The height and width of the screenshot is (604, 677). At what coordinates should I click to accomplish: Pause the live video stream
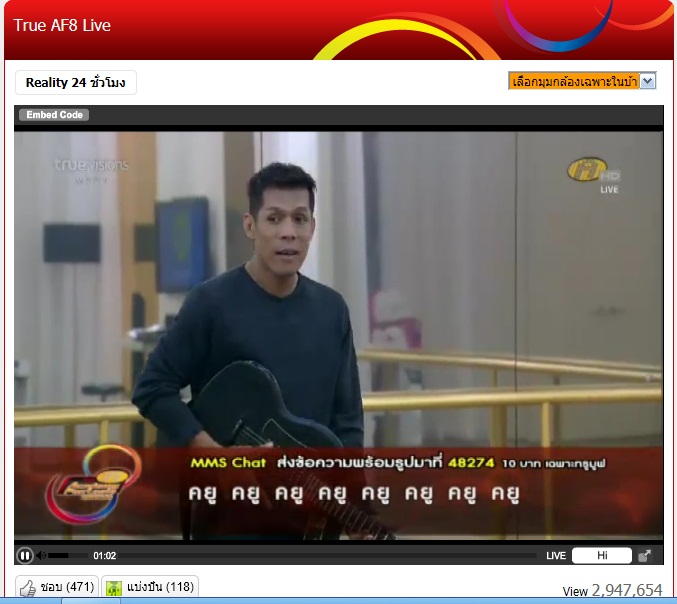click(x=25, y=555)
